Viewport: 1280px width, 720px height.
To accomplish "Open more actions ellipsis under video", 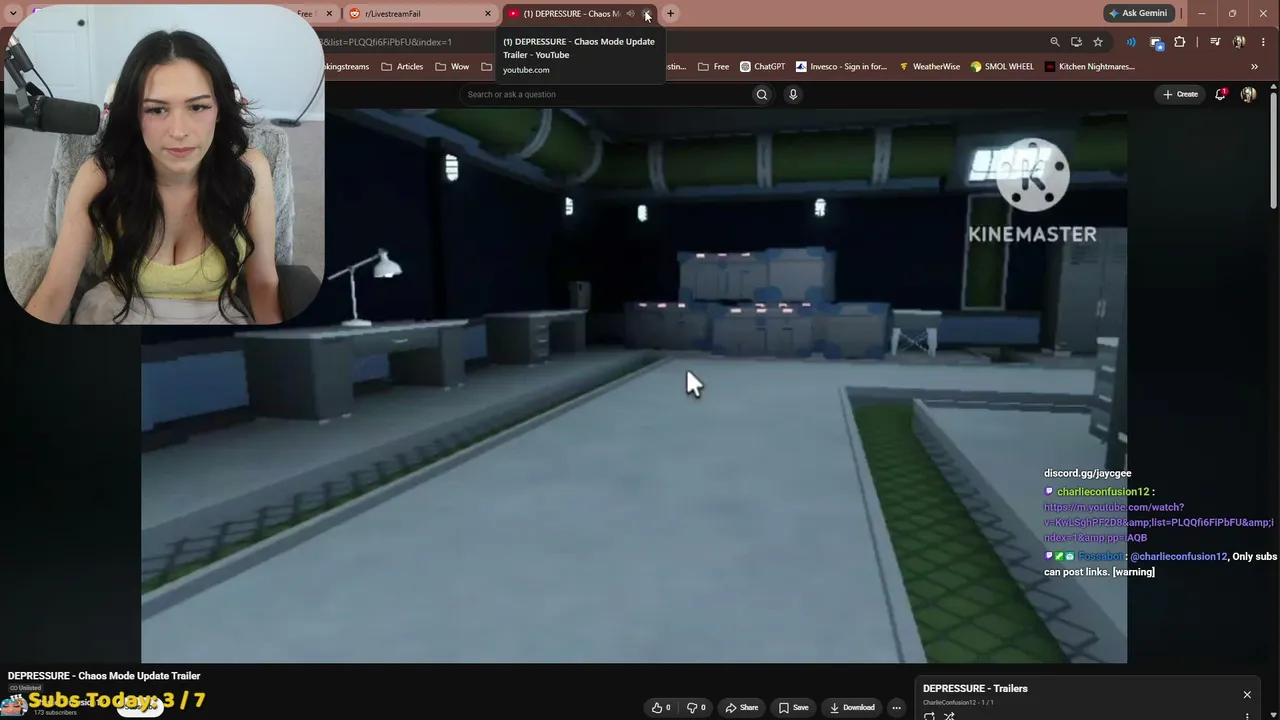I will pos(896,708).
